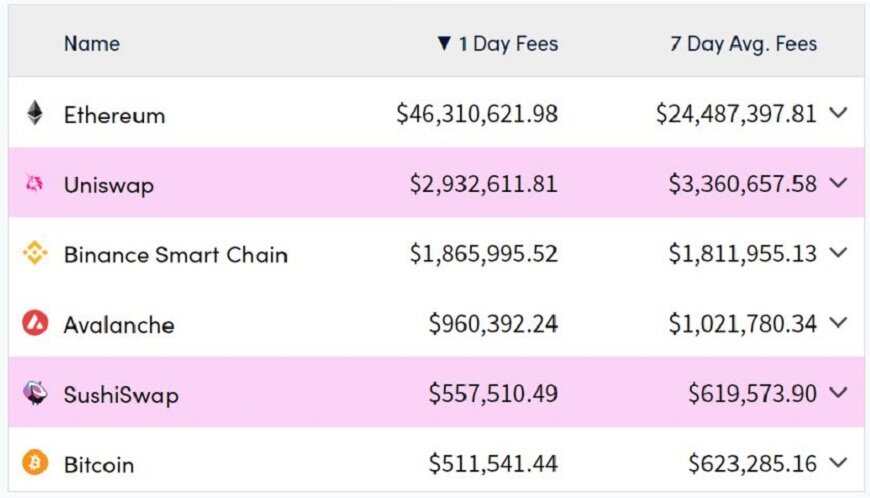
Task: Sort by the 1 Day Fees column
Action: [508, 44]
